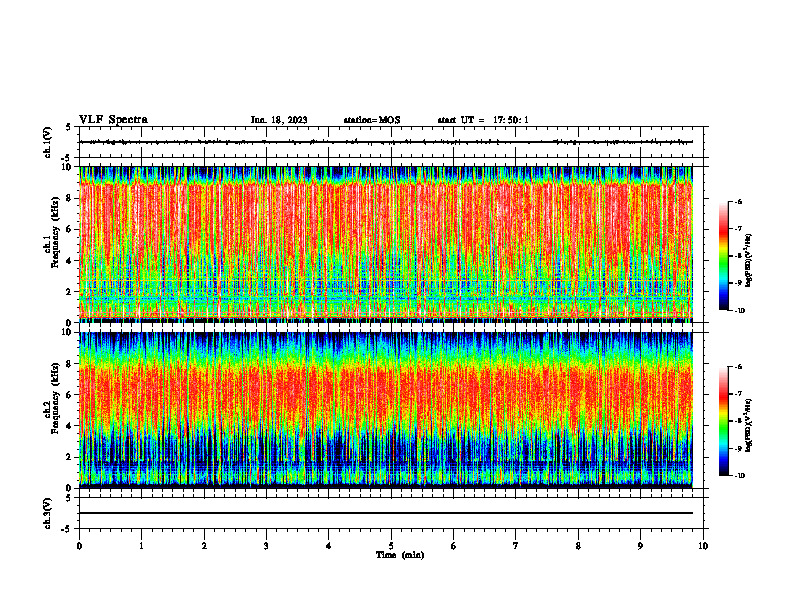Screen dimensions: 792x612
Task: Click inside the ch.1 spectrogram panel
Action: tap(386, 244)
